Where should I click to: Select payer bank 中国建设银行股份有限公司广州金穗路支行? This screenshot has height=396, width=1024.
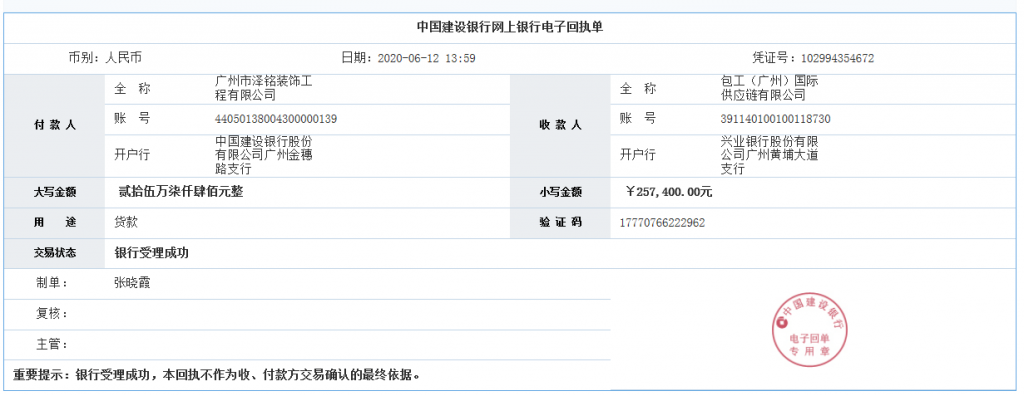(263, 156)
